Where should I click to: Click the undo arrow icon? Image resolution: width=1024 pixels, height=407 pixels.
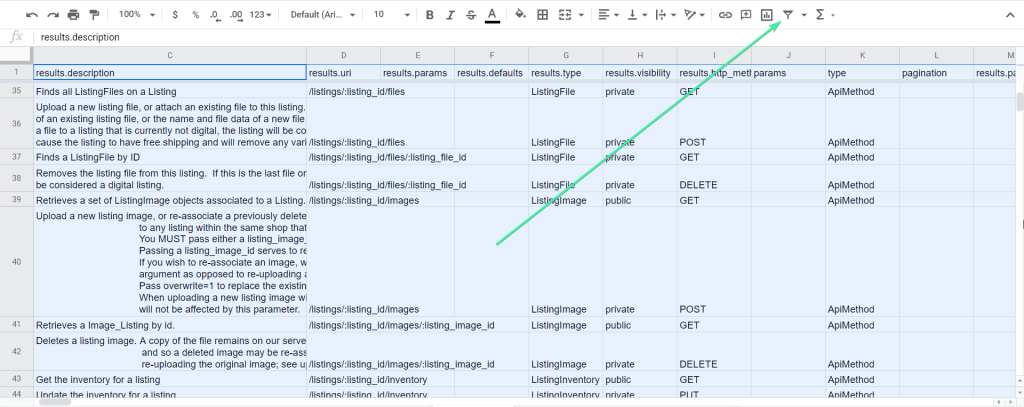tap(32, 14)
